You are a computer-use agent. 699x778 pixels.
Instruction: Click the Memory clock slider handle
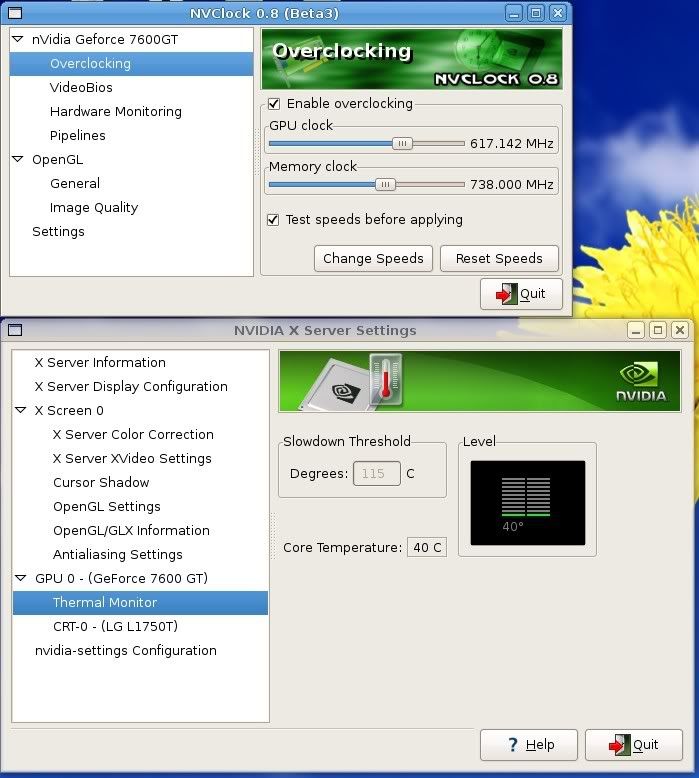pyautogui.click(x=385, y=185)
